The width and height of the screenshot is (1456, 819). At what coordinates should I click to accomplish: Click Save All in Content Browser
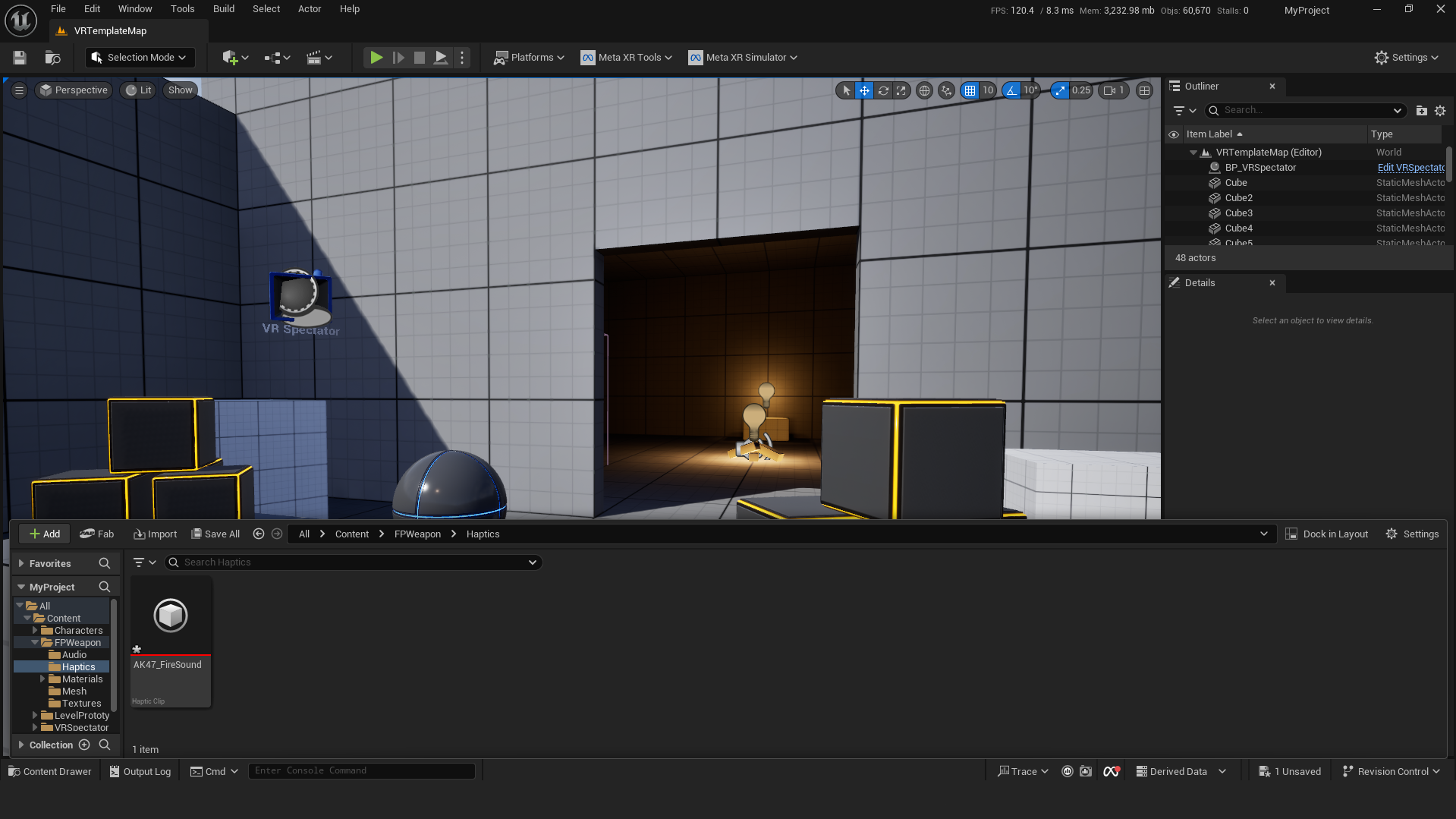tap(215, 534)
